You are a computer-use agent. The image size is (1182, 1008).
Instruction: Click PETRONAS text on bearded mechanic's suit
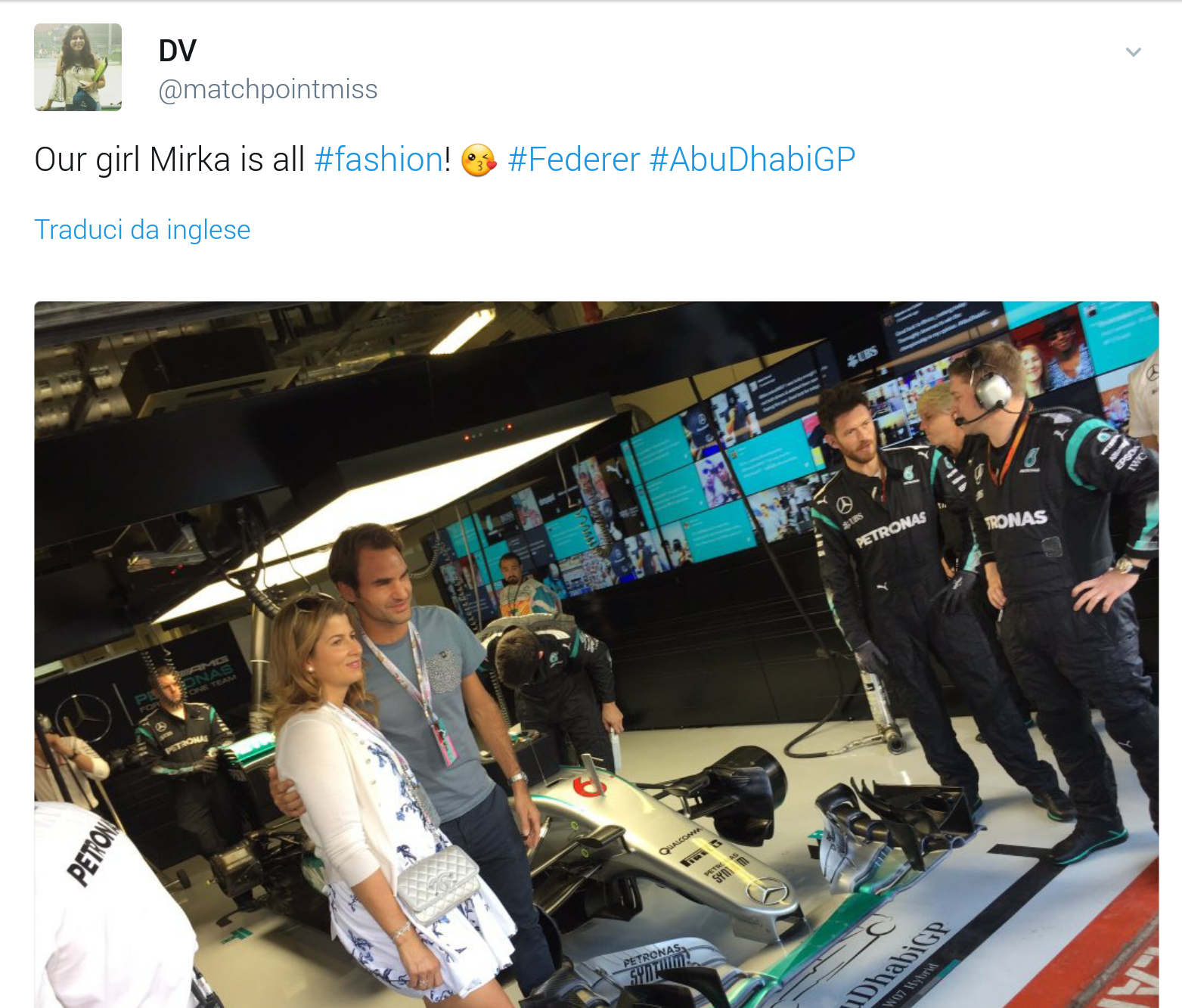[890, 528]
